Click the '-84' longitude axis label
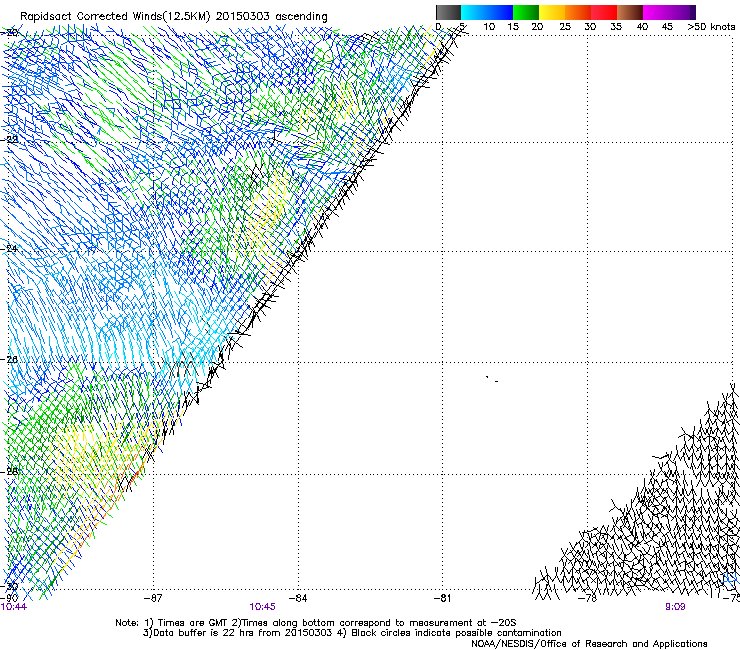 (298, 598)
